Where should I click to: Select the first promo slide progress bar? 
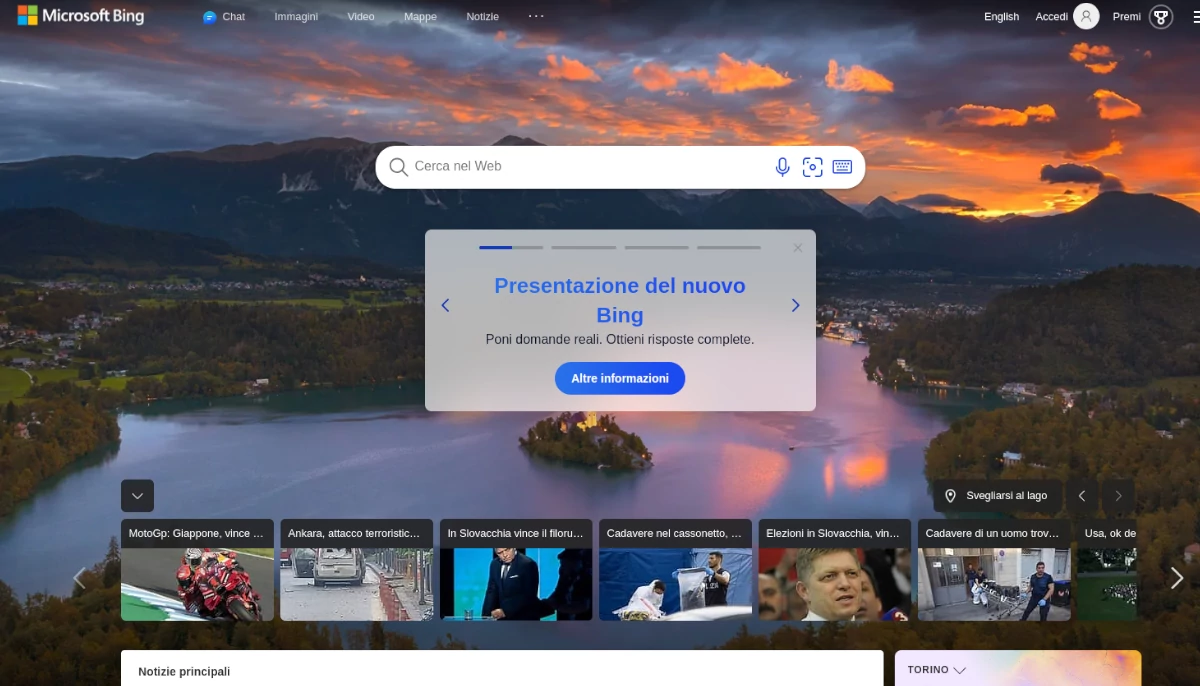511,247
